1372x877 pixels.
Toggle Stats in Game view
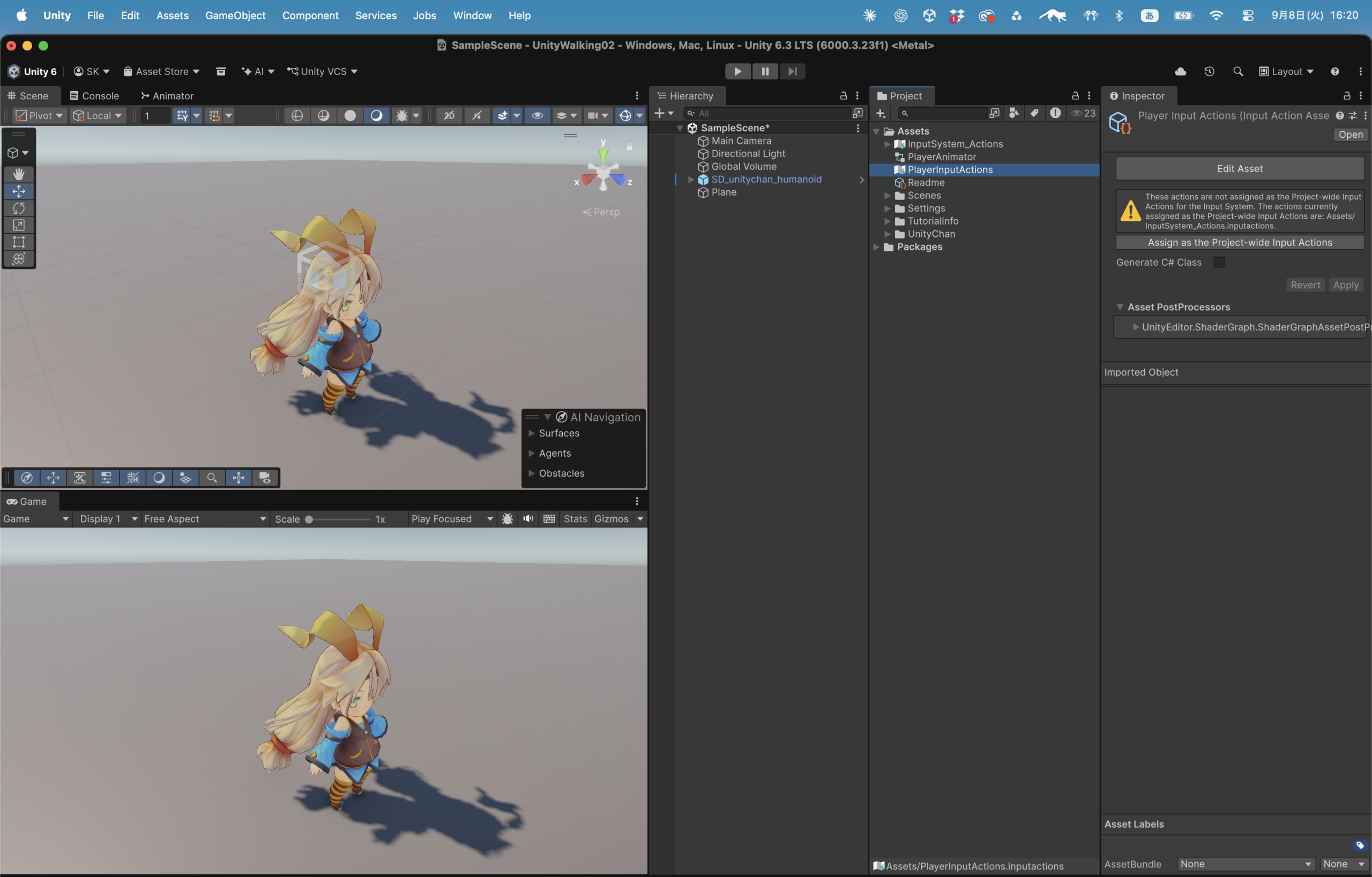click(575, 518)
